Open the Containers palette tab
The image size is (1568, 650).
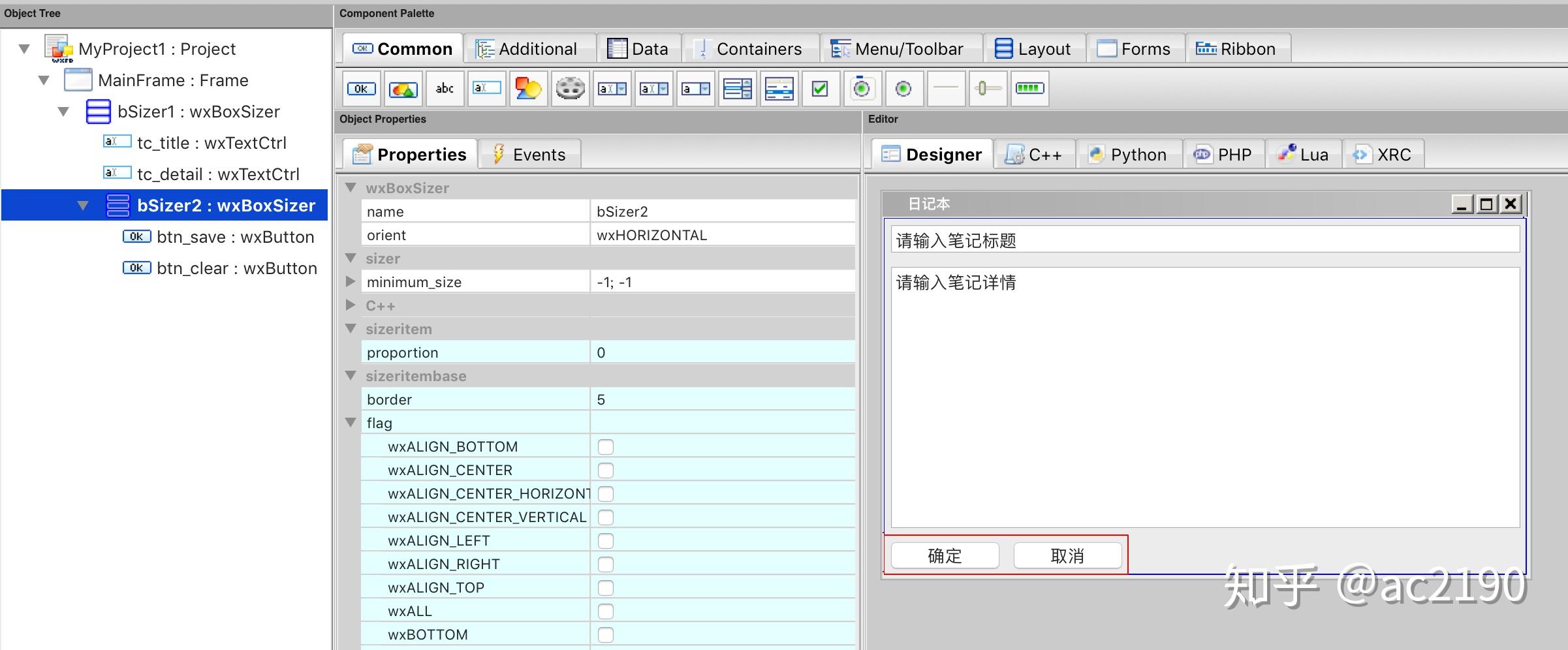pyautogui.click(x=751, y=48)
